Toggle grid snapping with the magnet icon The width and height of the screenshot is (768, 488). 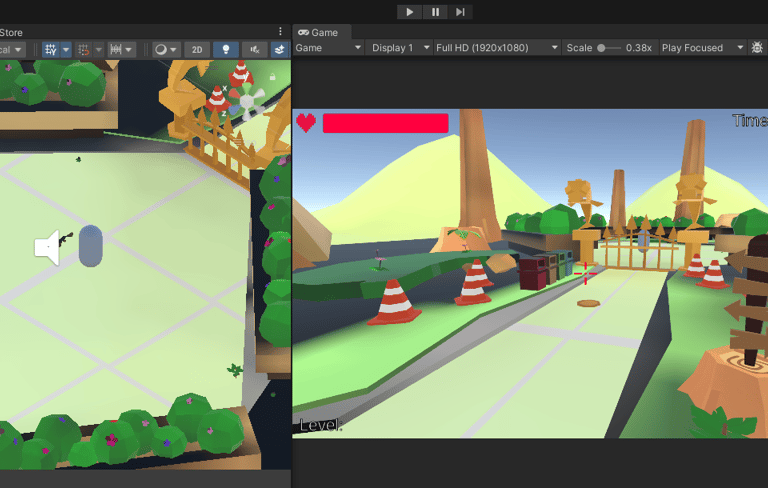tap(84, 49)
